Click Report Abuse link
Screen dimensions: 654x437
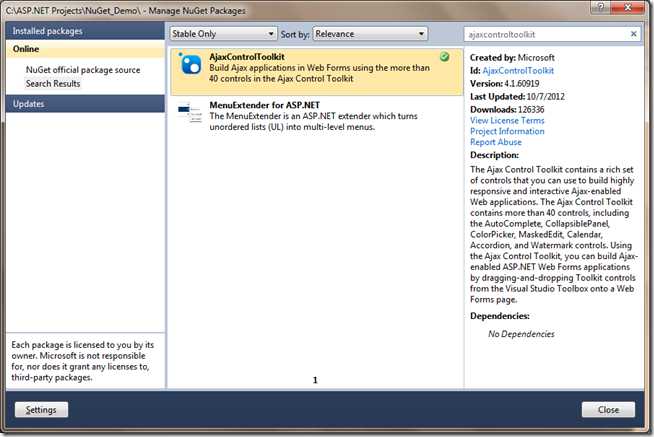pos(496,142)
